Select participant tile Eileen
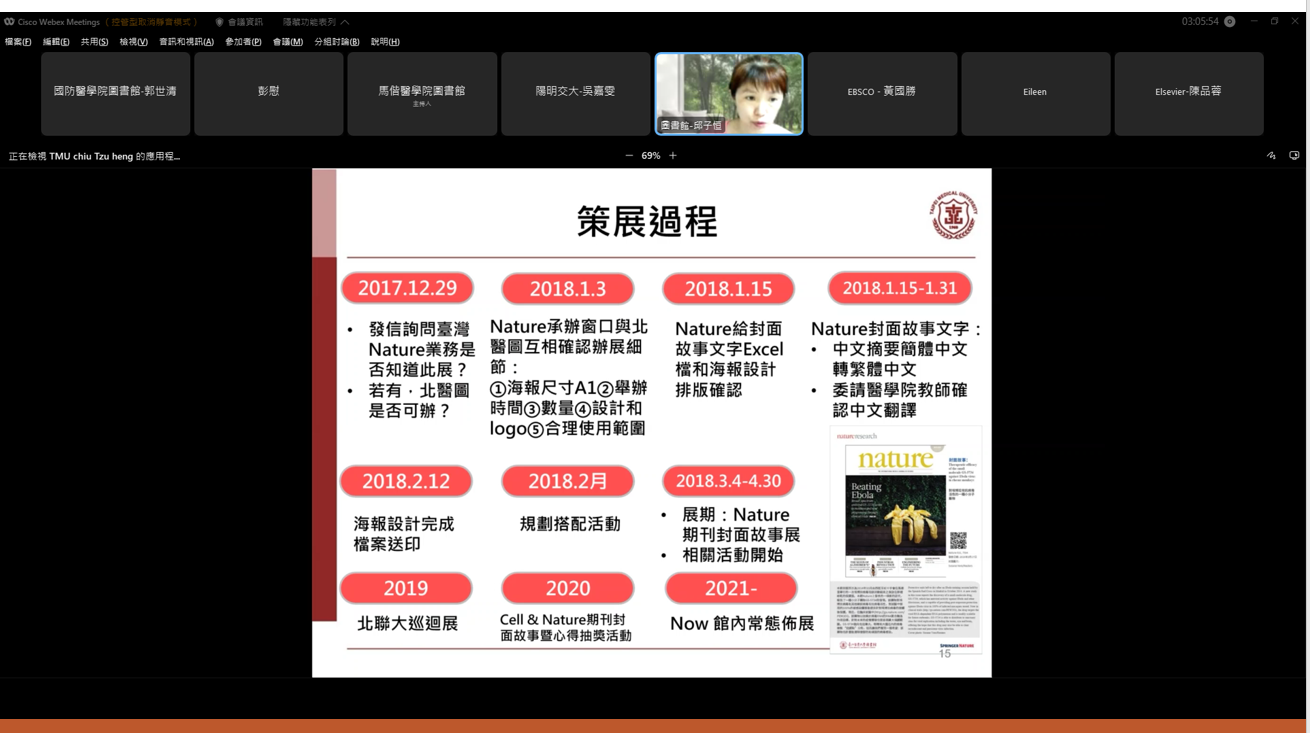 [x=1035, y=94]
